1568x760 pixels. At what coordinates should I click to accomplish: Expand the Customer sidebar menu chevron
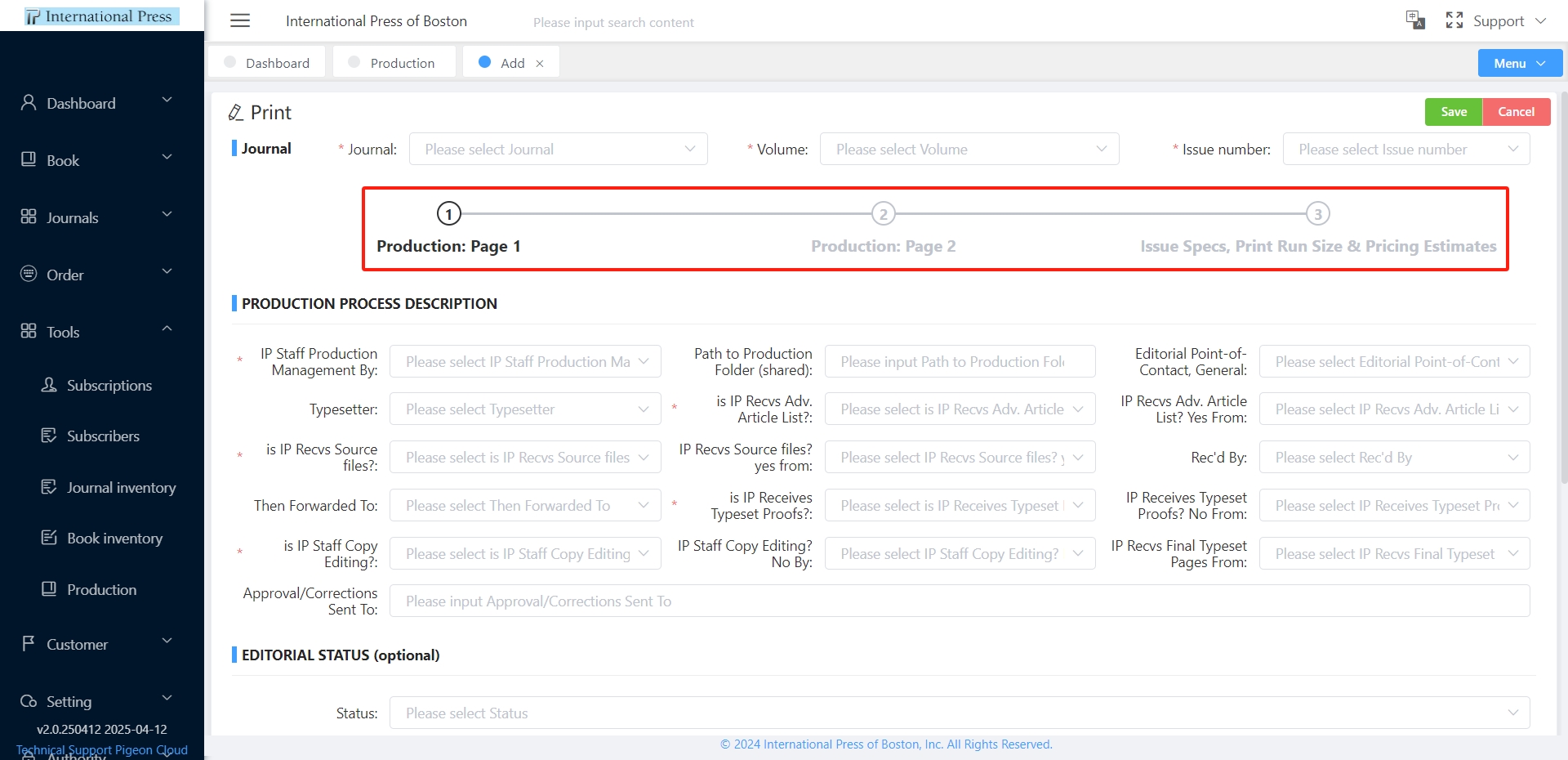[x=167, y=641]
